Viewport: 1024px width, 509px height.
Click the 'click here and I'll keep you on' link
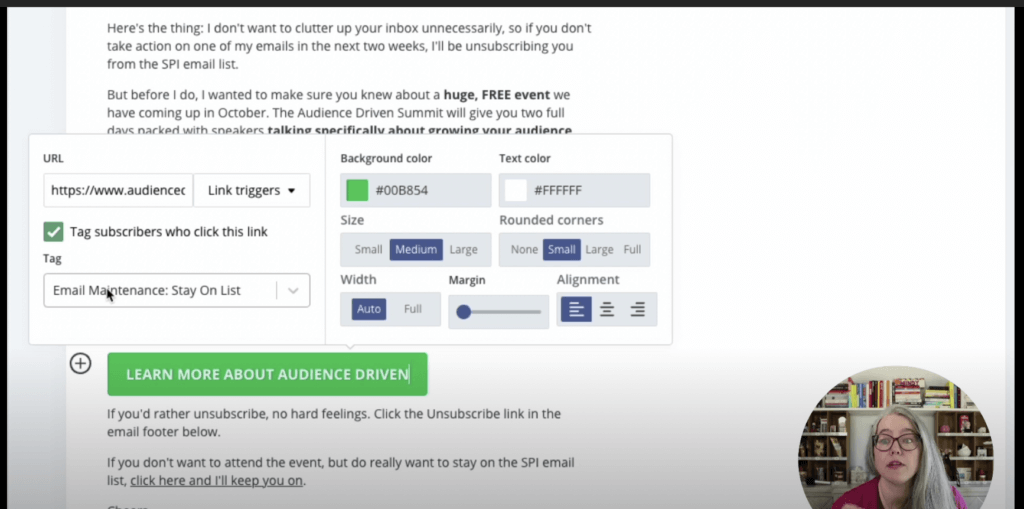click(217, 481)
